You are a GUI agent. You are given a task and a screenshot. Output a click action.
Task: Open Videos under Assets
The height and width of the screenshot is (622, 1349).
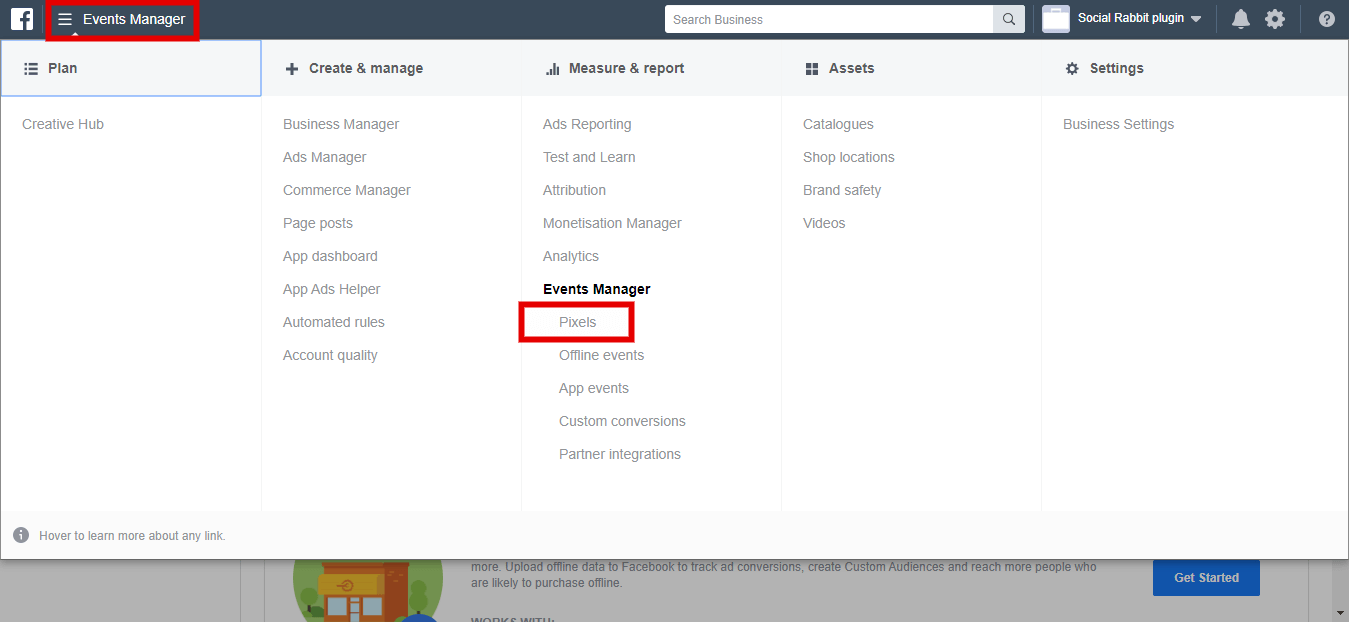(x=824, y=223)
